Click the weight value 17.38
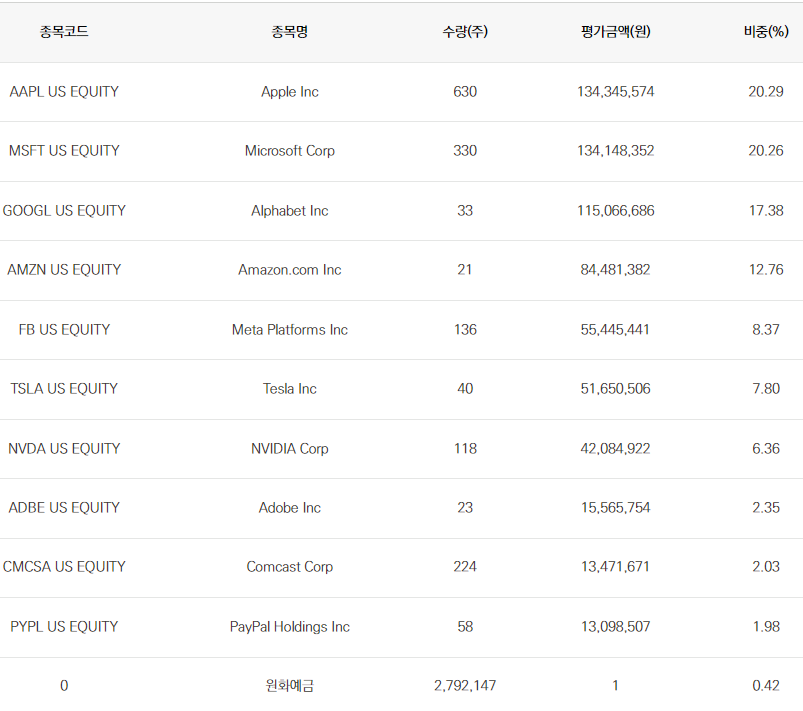Image resolution: width=803 pixels, height=711 pixels. tap(766, 211)
